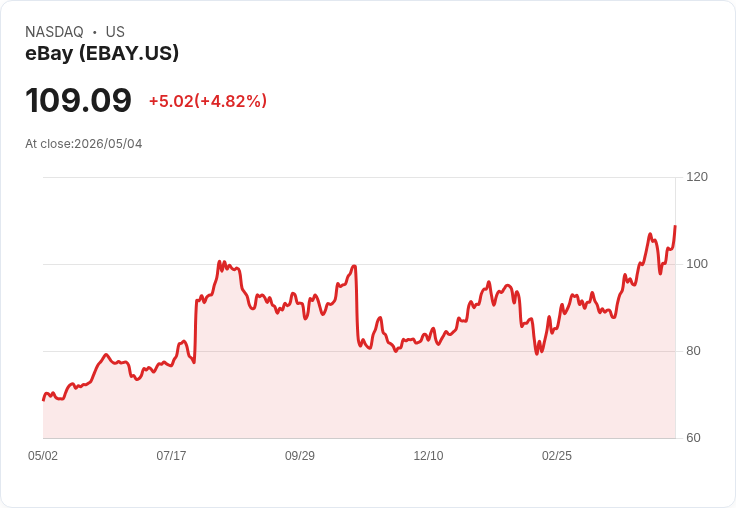Click the chart line's starting point near 05/02

point(44,400)
